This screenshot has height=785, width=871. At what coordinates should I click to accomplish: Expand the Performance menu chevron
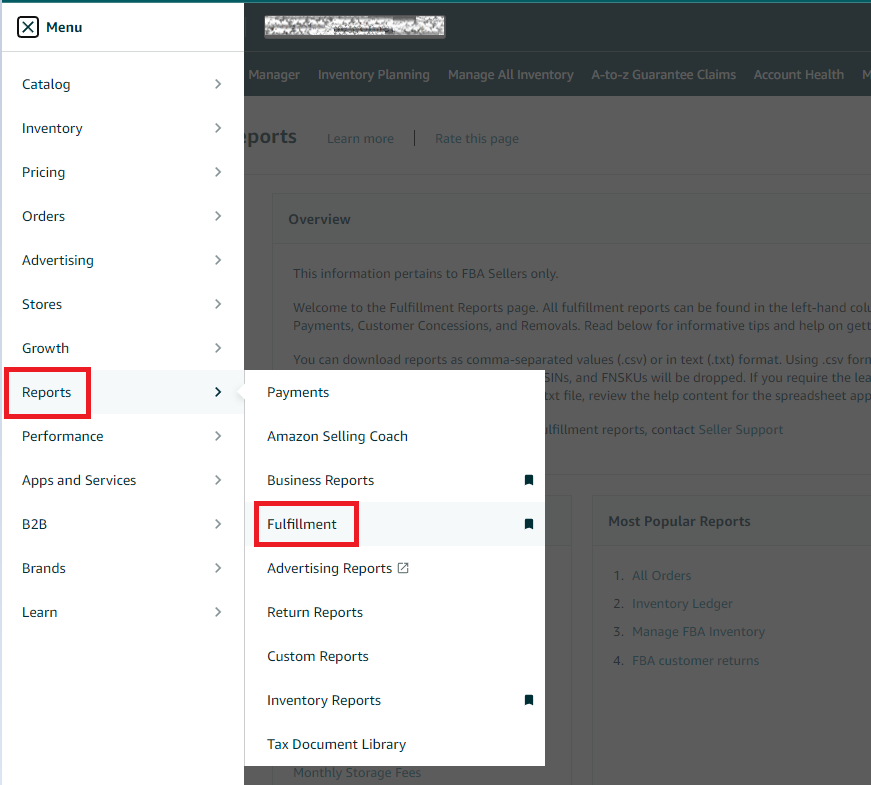click(218, 436)
